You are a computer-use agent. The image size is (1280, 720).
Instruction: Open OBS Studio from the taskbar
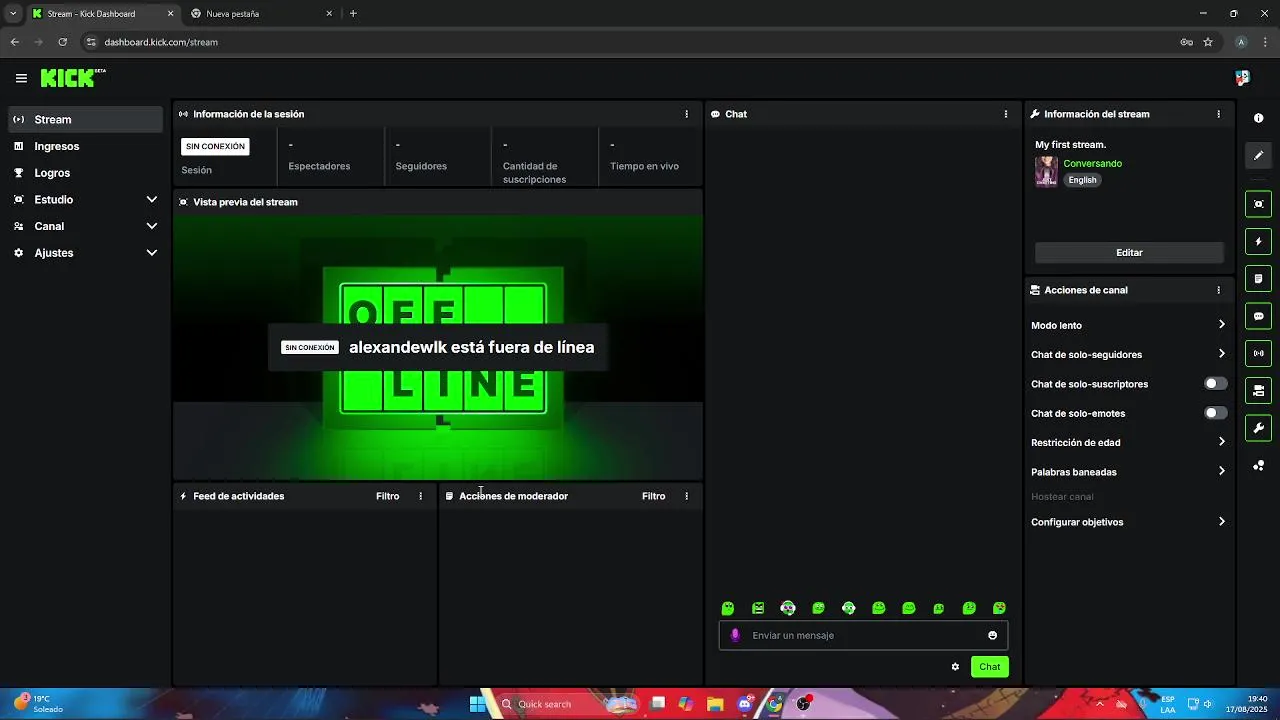tap(804, 704)
